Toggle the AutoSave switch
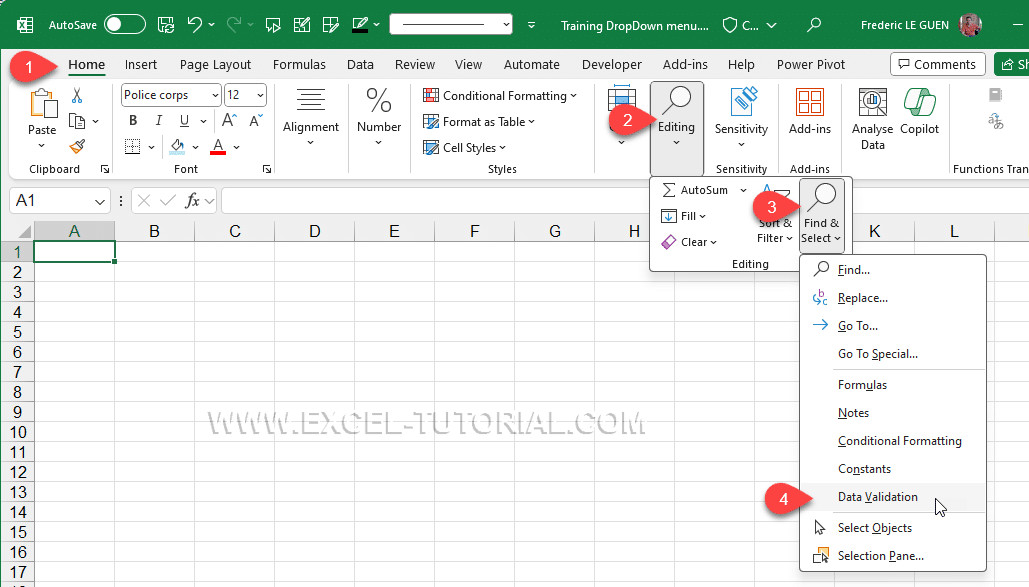This screenshot has width=1029, height=587. (125, 25)
